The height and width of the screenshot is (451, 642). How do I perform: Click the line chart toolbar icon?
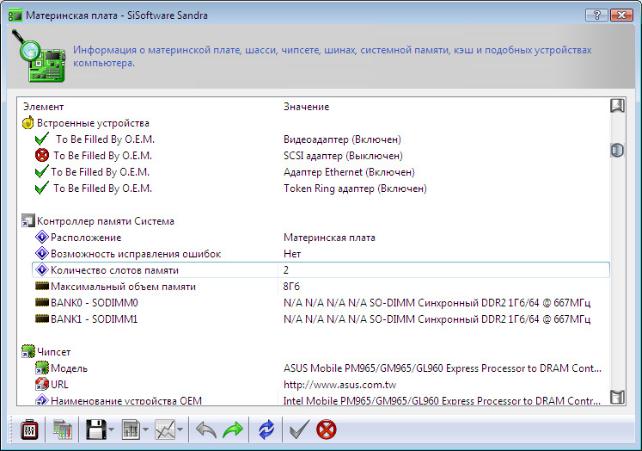(x=165, y=430)
